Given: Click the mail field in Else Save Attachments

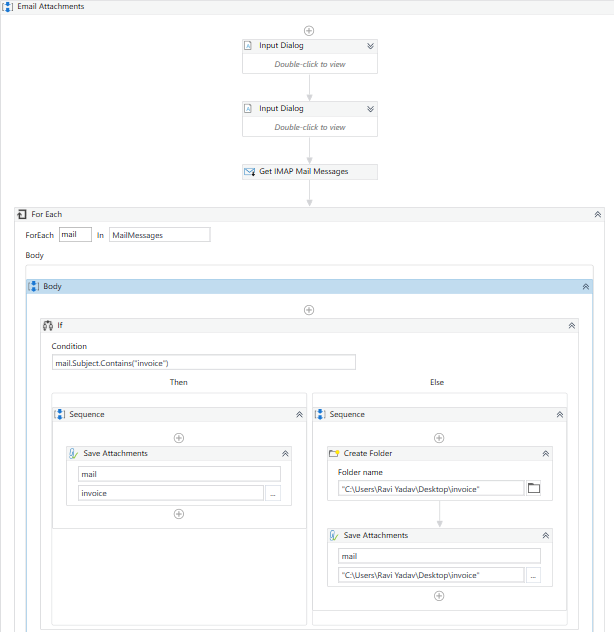Looking at the screenshot, I should [x=439, y=556].
